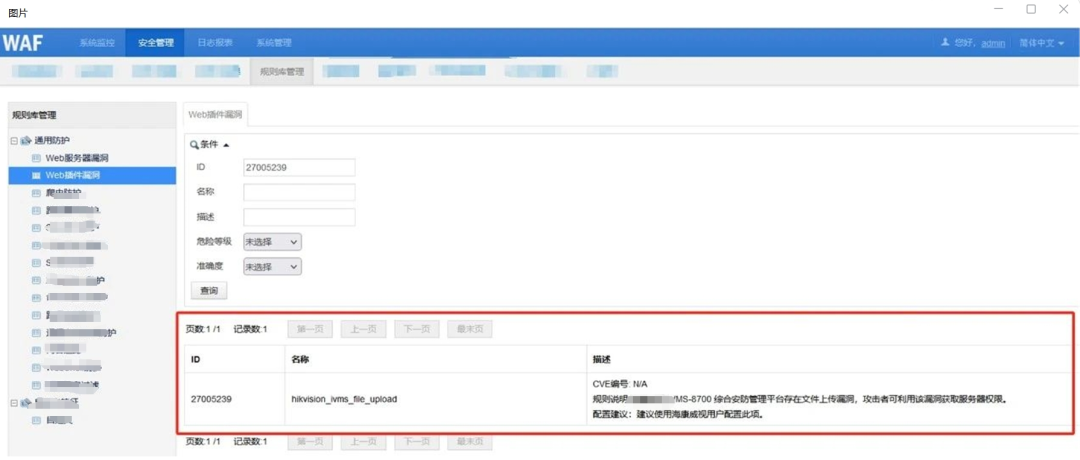The width and height of the screenshot is (1080, 460).
Task: Switch to the Web插件漏洞 content tab
Action: coord(216,114)
